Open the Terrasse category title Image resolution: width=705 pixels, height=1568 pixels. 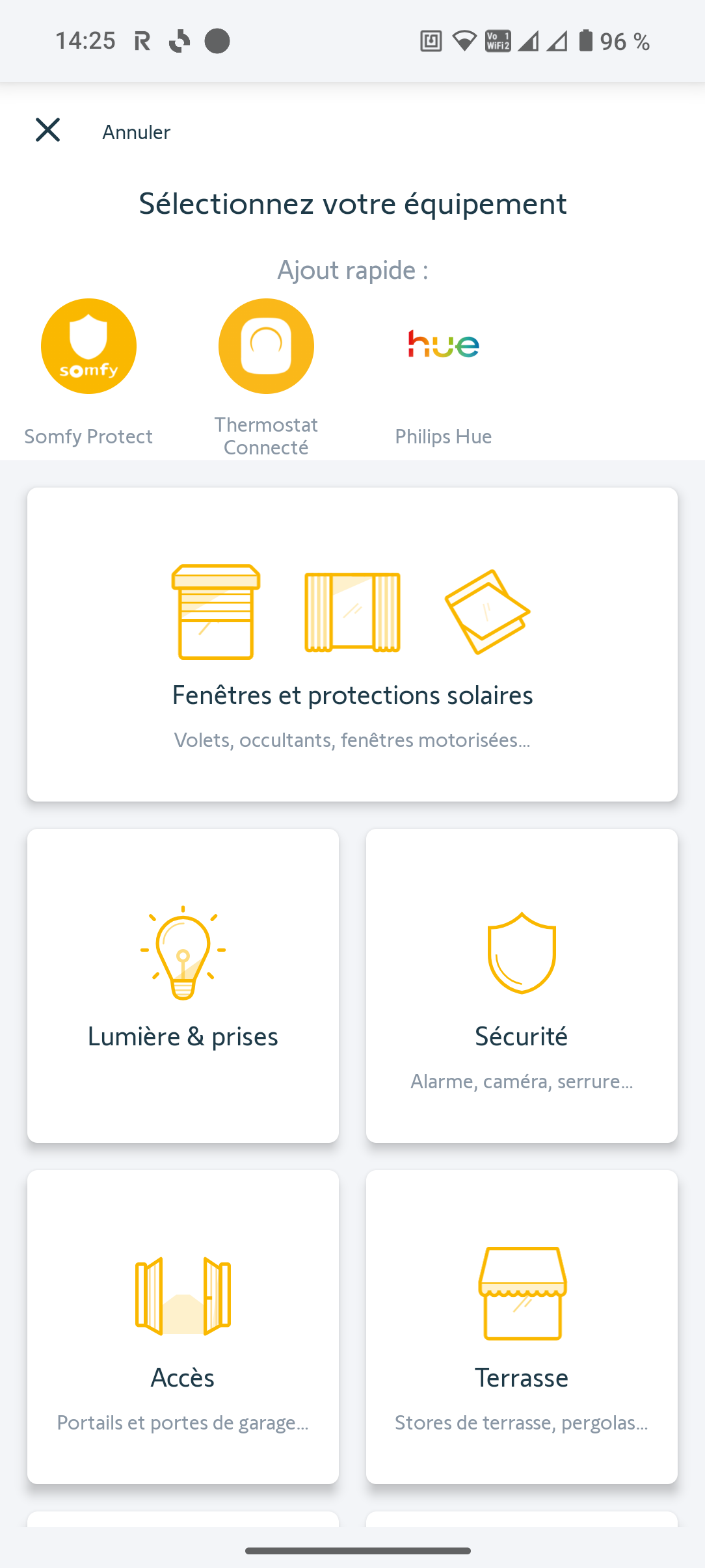522,1378
